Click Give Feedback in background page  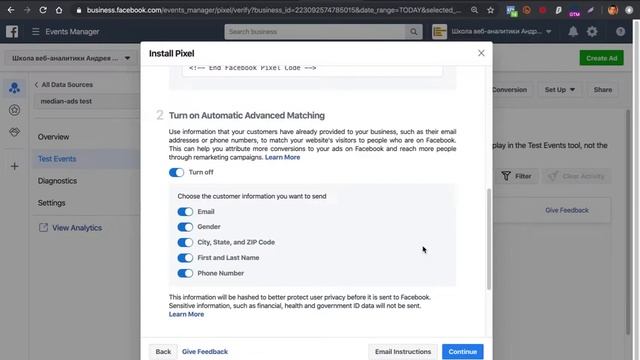[x=567, y=210]
